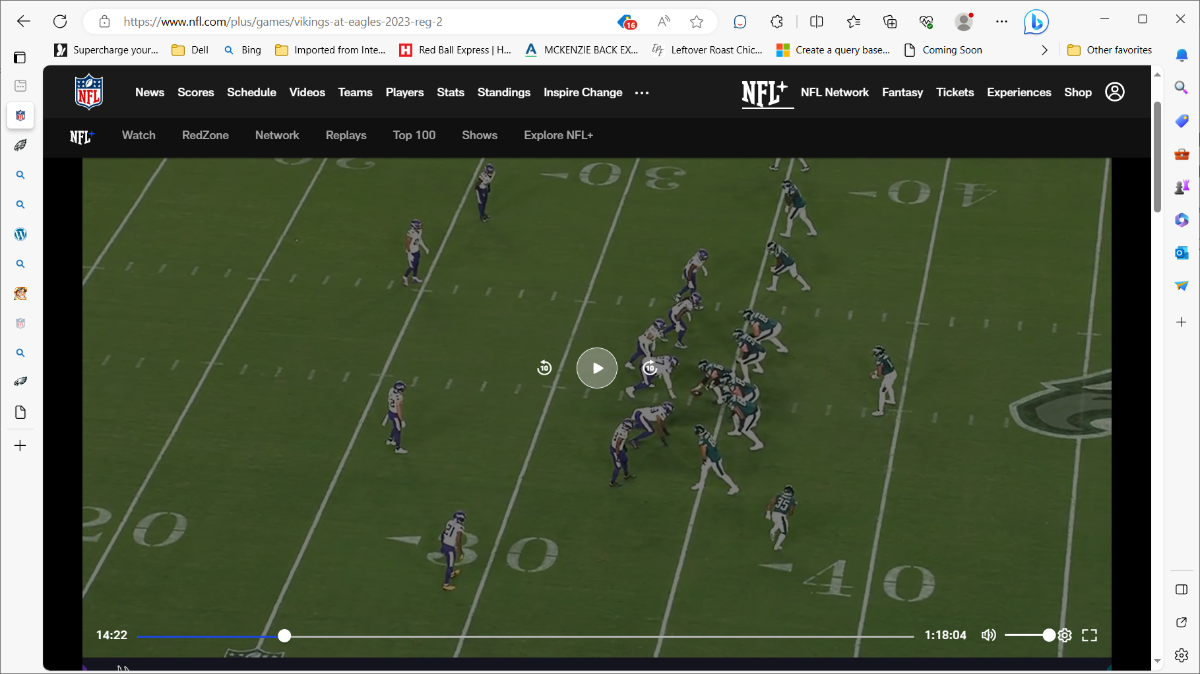The image size is (1200, 674).
Task: Expand the three-dot more navigation menu
Action: [x=642, y=93]
